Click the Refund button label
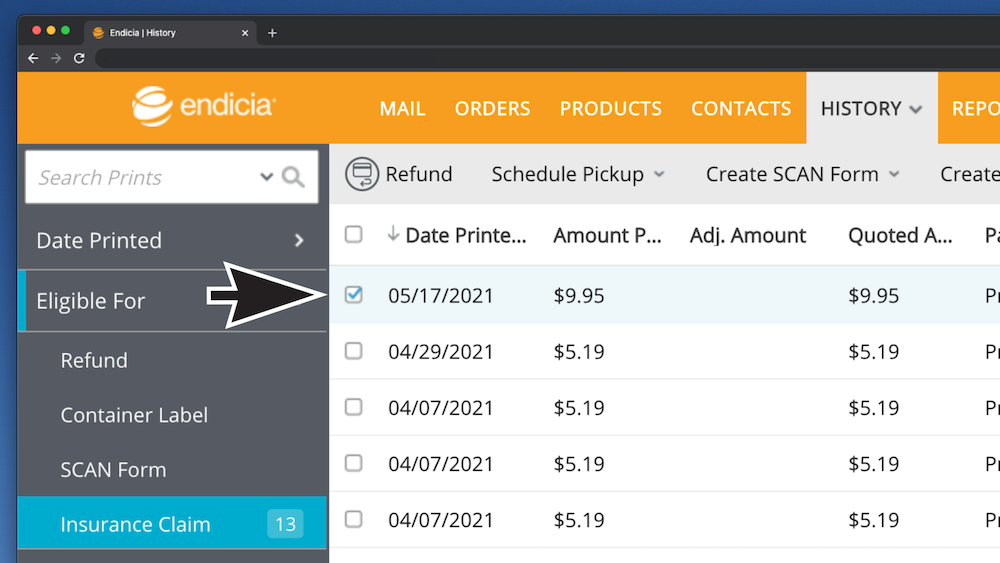 (418, 174)
